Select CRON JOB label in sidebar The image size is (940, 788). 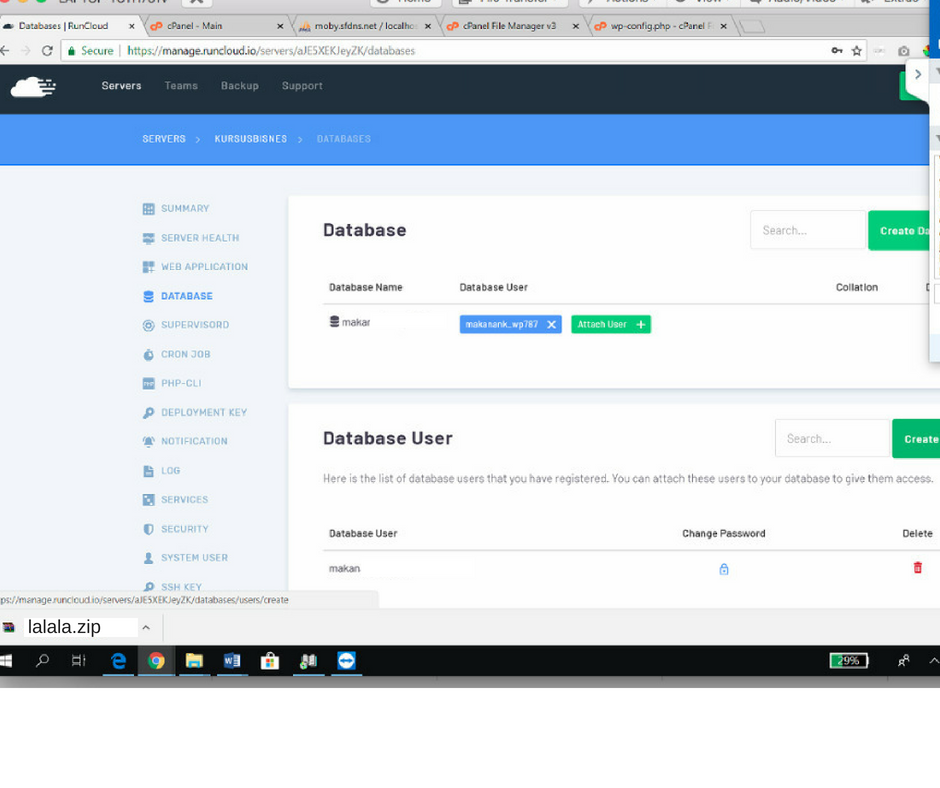(185, 354)
